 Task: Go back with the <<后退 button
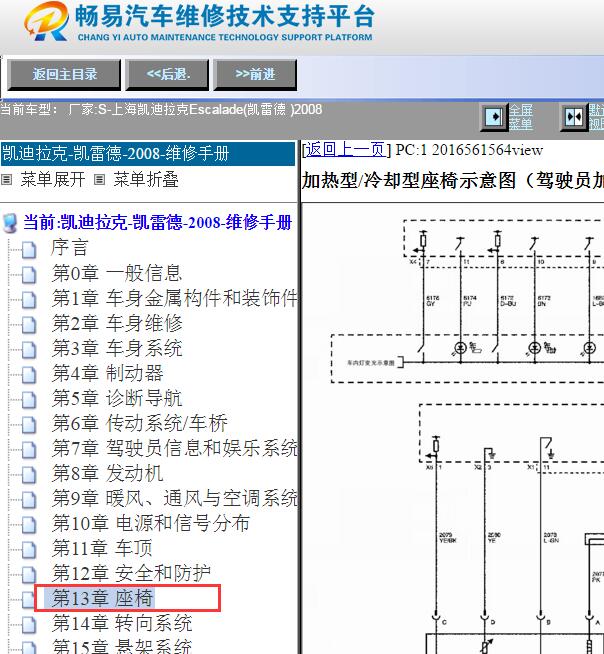pyautogui.click(x=167, y=75)
